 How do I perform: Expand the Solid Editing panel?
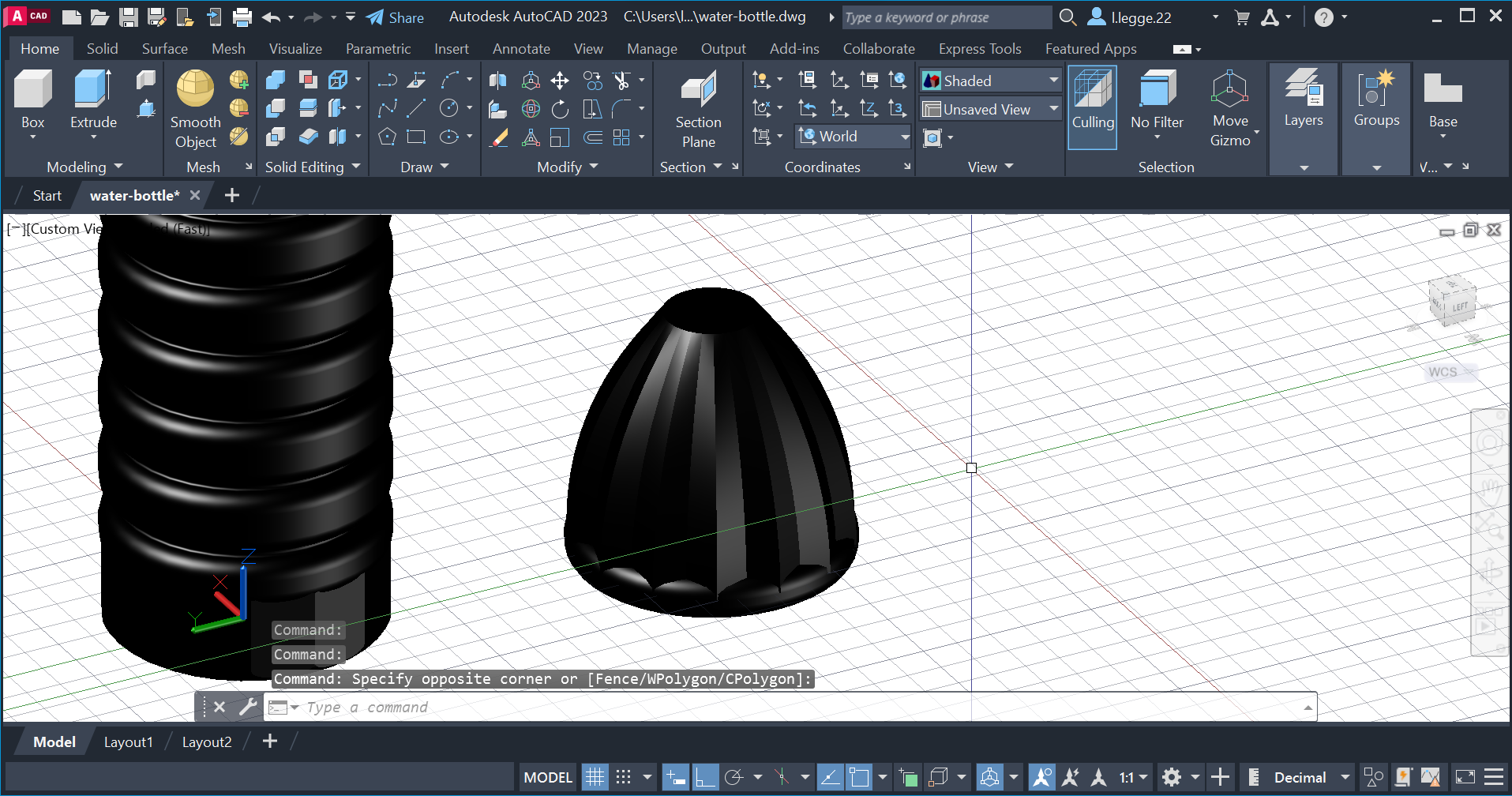(313, 167)
